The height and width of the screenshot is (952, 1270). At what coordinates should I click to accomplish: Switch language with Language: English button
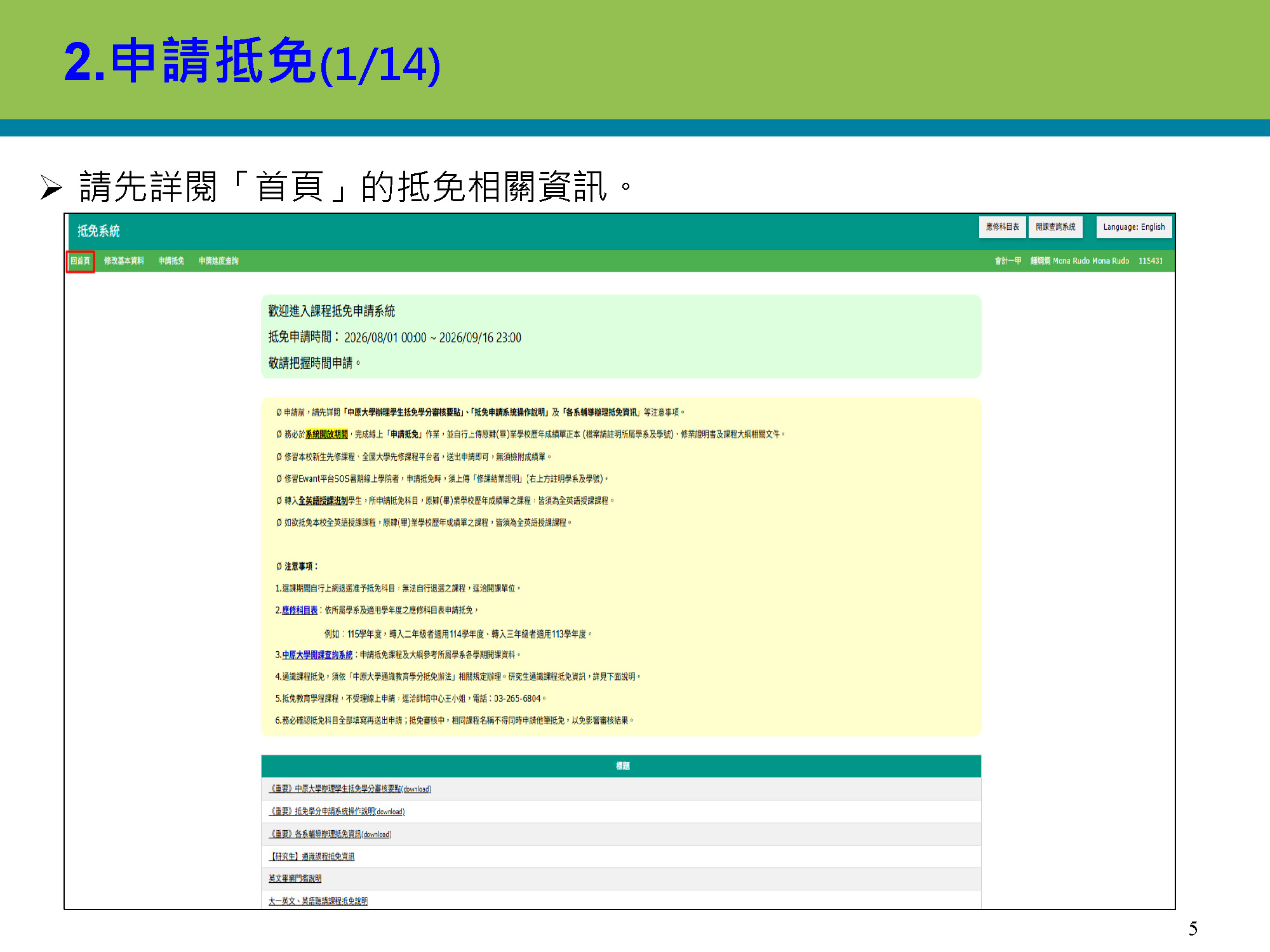[1134, 227]
